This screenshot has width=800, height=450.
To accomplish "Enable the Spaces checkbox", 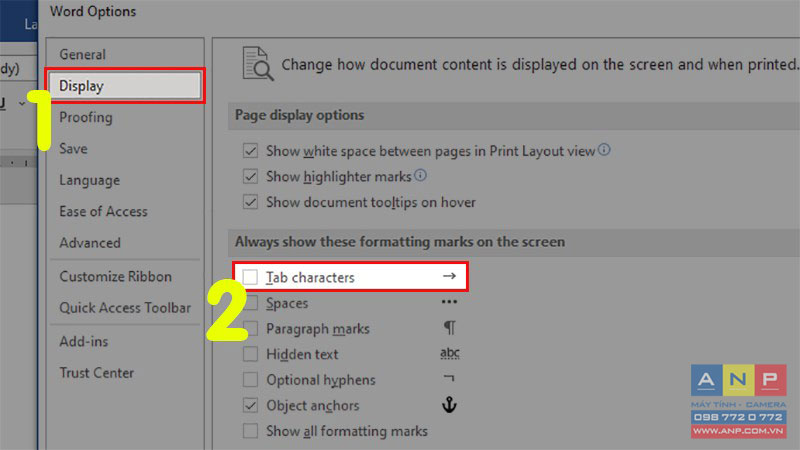I will tap(250, 303).
